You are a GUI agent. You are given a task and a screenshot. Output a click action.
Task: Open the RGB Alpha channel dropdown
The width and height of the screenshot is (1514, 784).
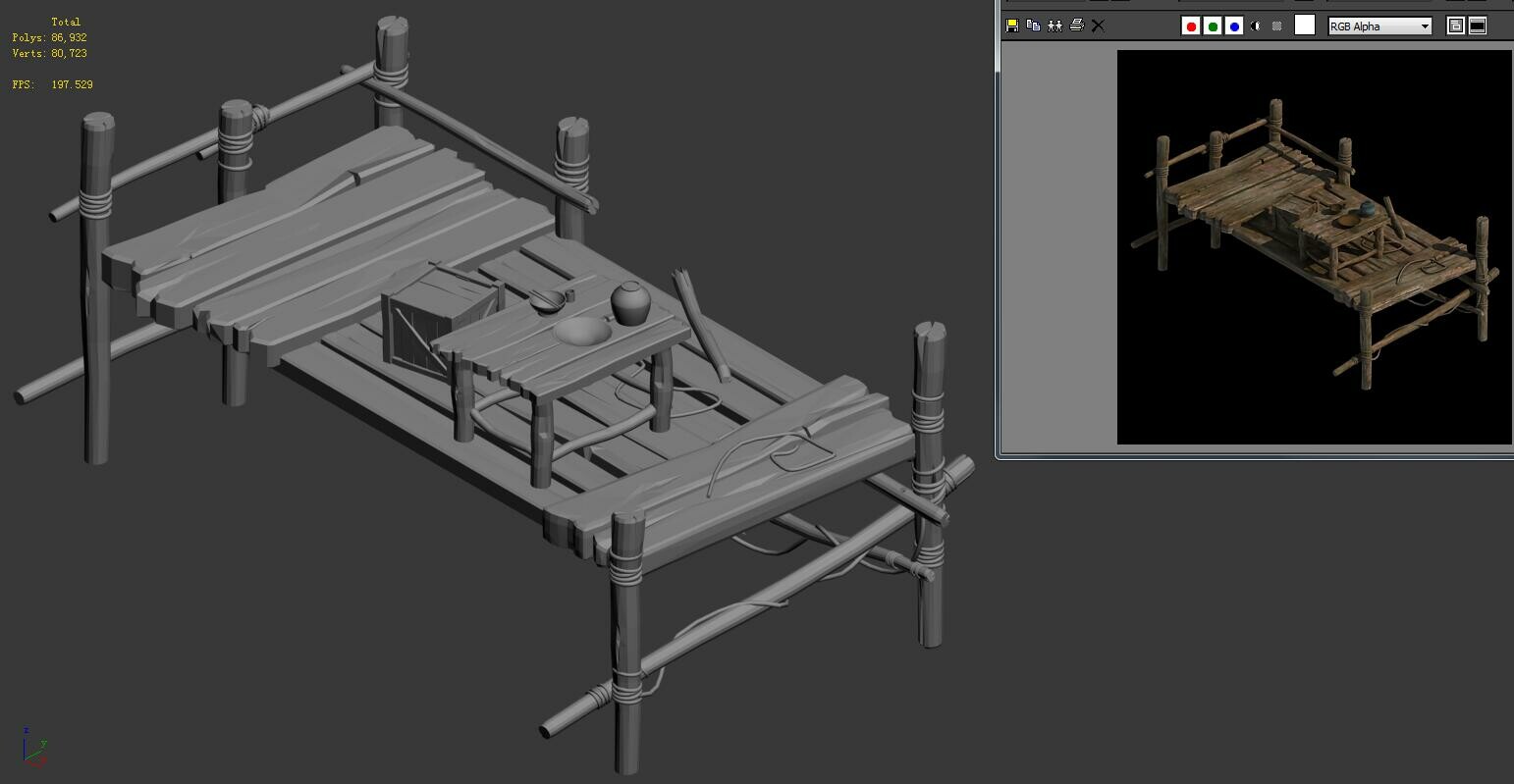tap(1379, 26)
